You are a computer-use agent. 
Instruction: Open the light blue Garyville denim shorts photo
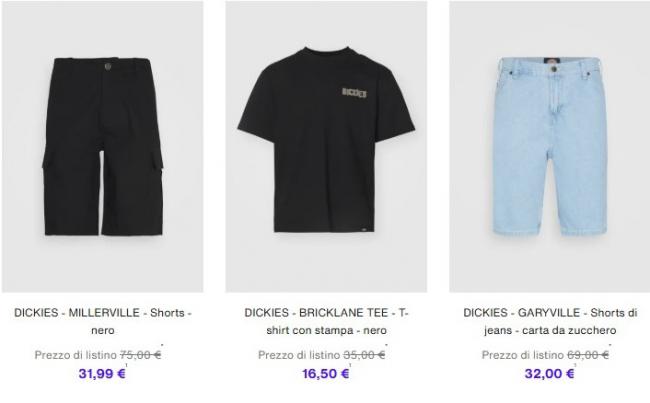550,146
